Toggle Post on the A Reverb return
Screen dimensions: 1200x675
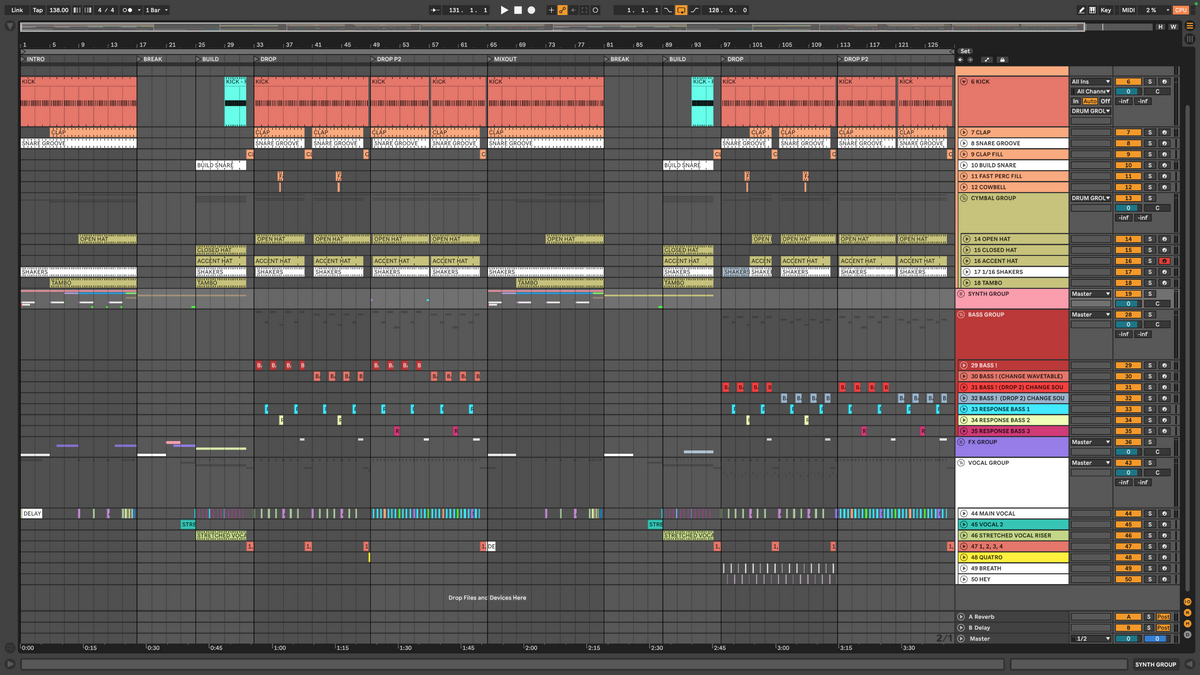tap(1164, 617)
